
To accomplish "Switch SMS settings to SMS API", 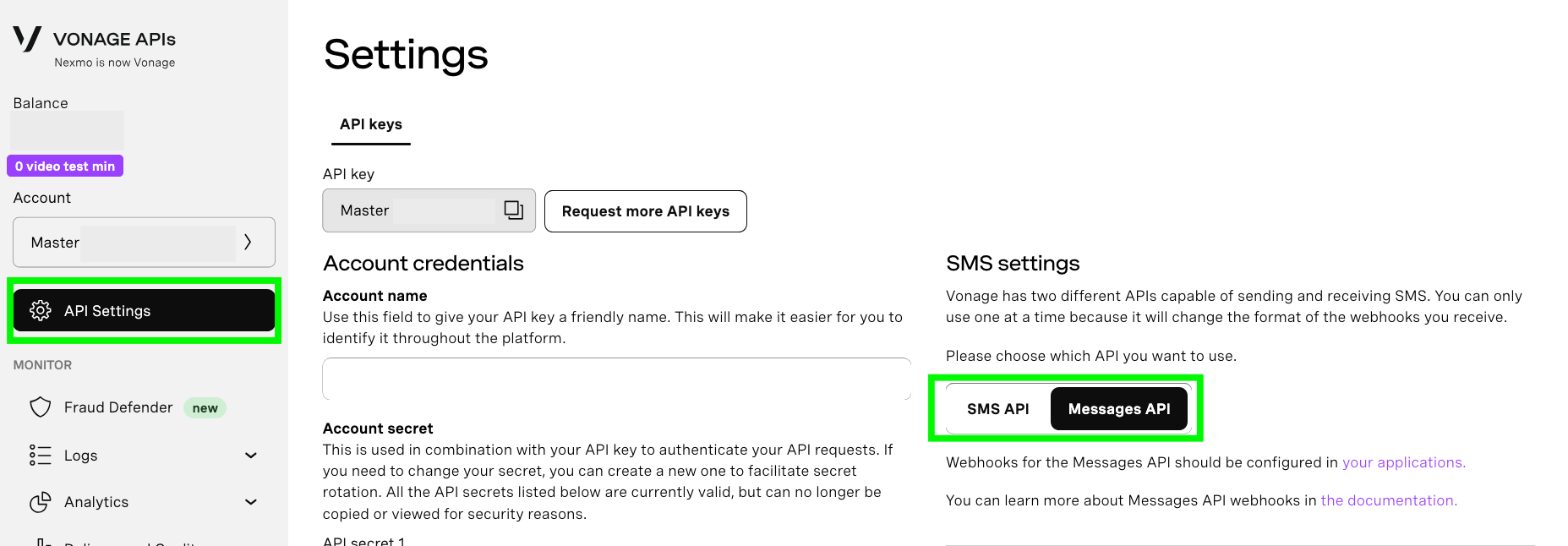I will pyautogui.click(x=997, y=408).
